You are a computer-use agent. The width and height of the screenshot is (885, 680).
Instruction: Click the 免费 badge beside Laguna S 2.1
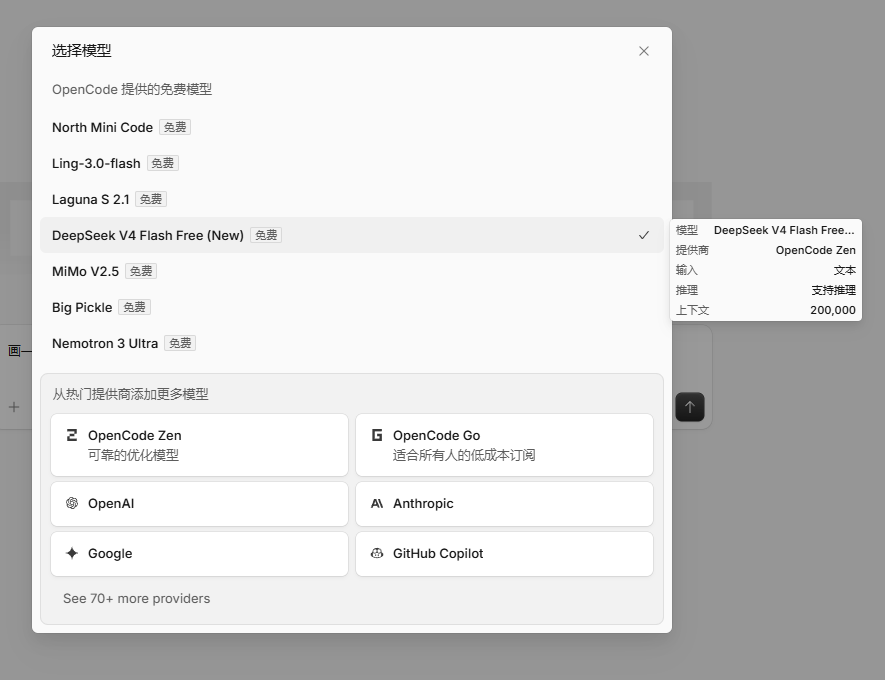click(x=151, y=199)
